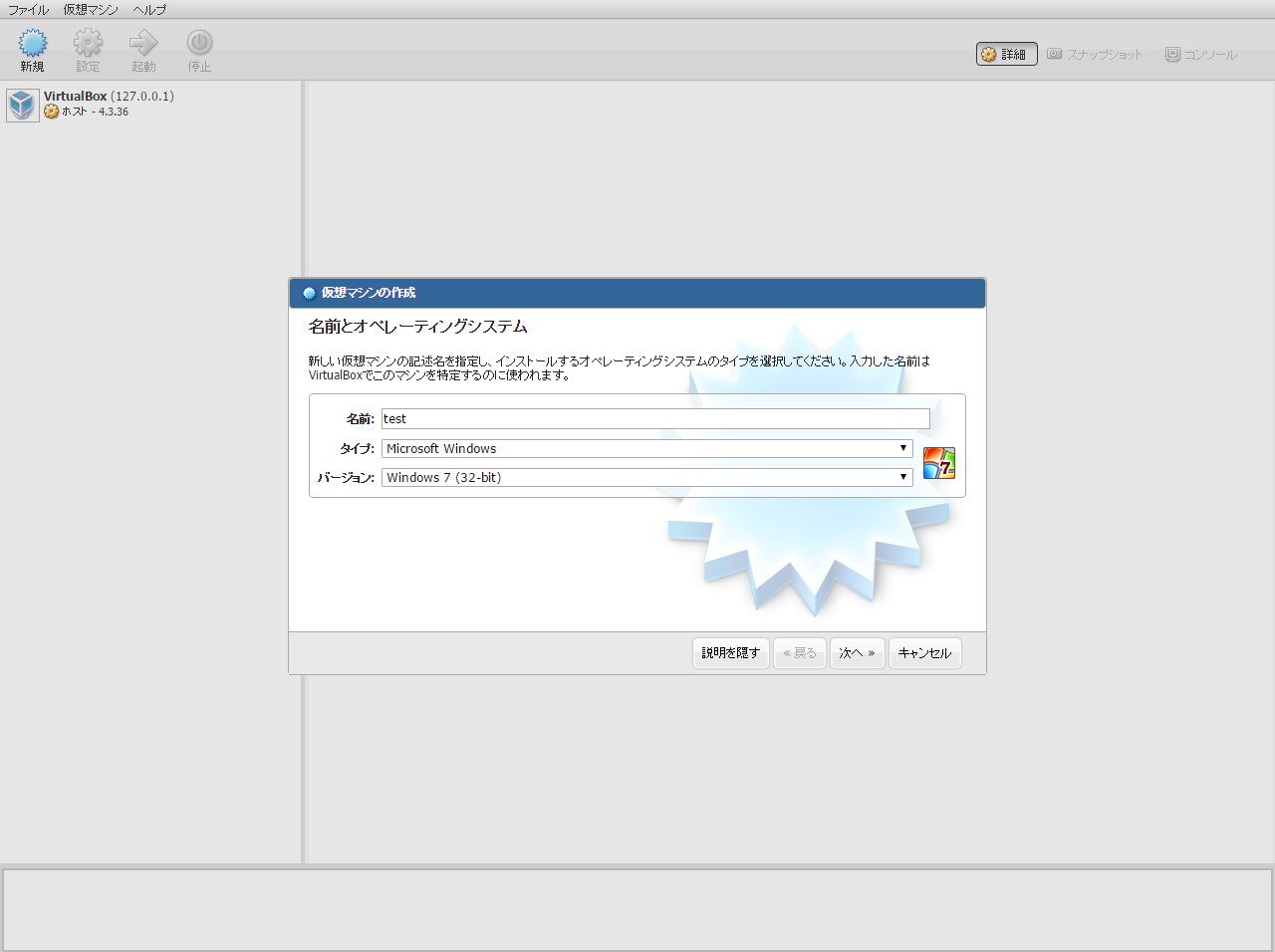Click the VirtualBox cube icon in the sidebar
The height and width of the screenshot is (952, 1275).
click(21, 105)
